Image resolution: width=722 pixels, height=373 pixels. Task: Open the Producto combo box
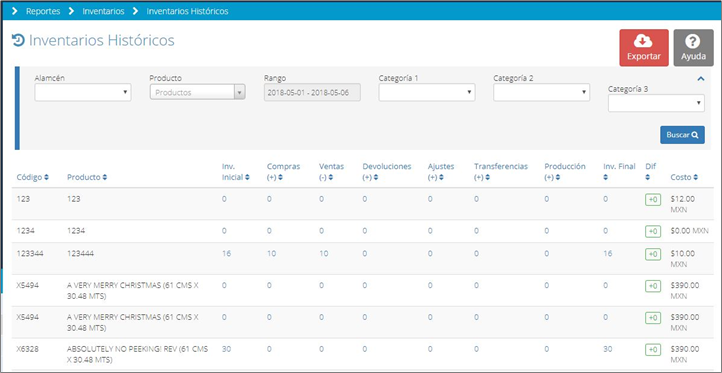tap(198, 92)
